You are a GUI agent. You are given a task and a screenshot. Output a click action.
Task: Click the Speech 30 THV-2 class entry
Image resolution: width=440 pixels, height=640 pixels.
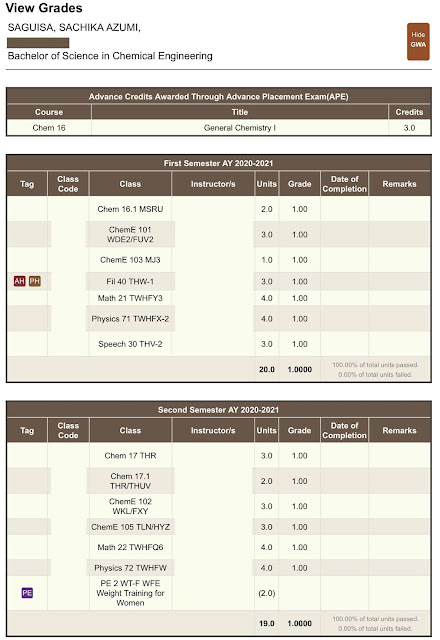(130, 344)
